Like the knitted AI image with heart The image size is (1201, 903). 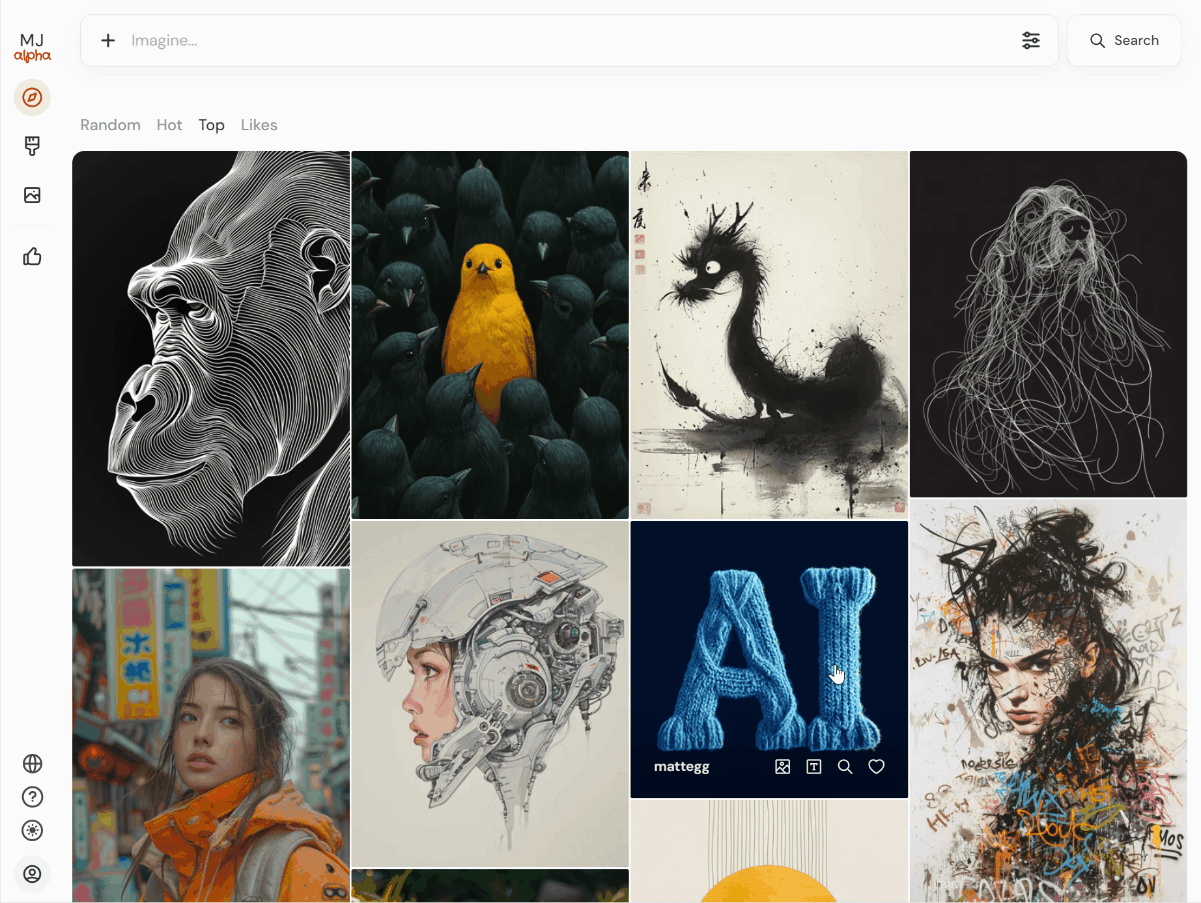(876, 767)
